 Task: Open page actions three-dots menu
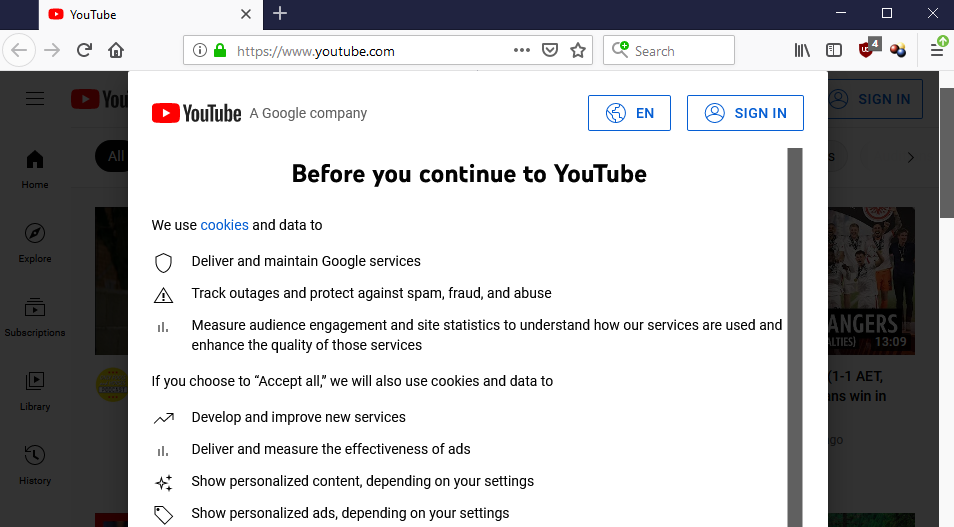point(521,51)
